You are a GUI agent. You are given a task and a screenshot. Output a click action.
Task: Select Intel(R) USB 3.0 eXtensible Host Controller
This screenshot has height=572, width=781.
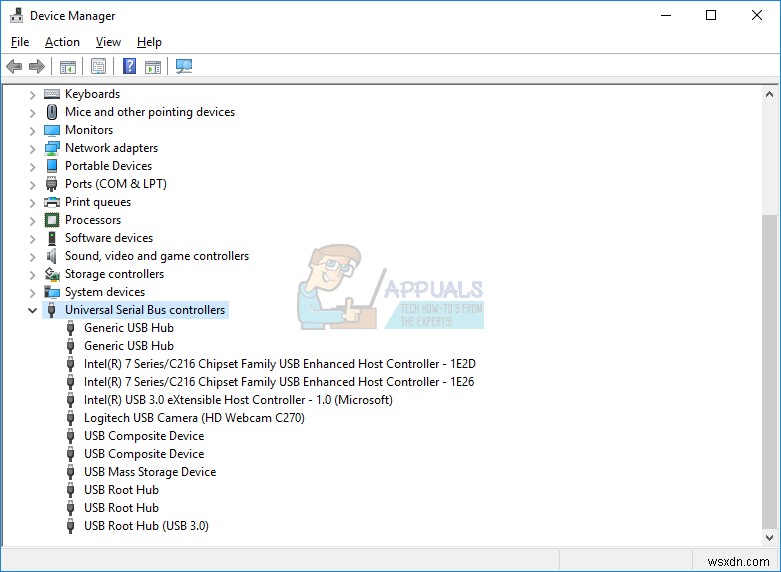point(238,400)
